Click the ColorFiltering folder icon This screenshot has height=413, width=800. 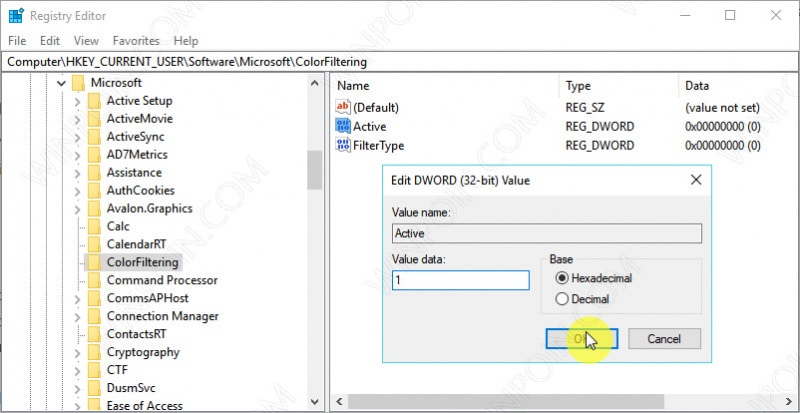click(94, 262)
